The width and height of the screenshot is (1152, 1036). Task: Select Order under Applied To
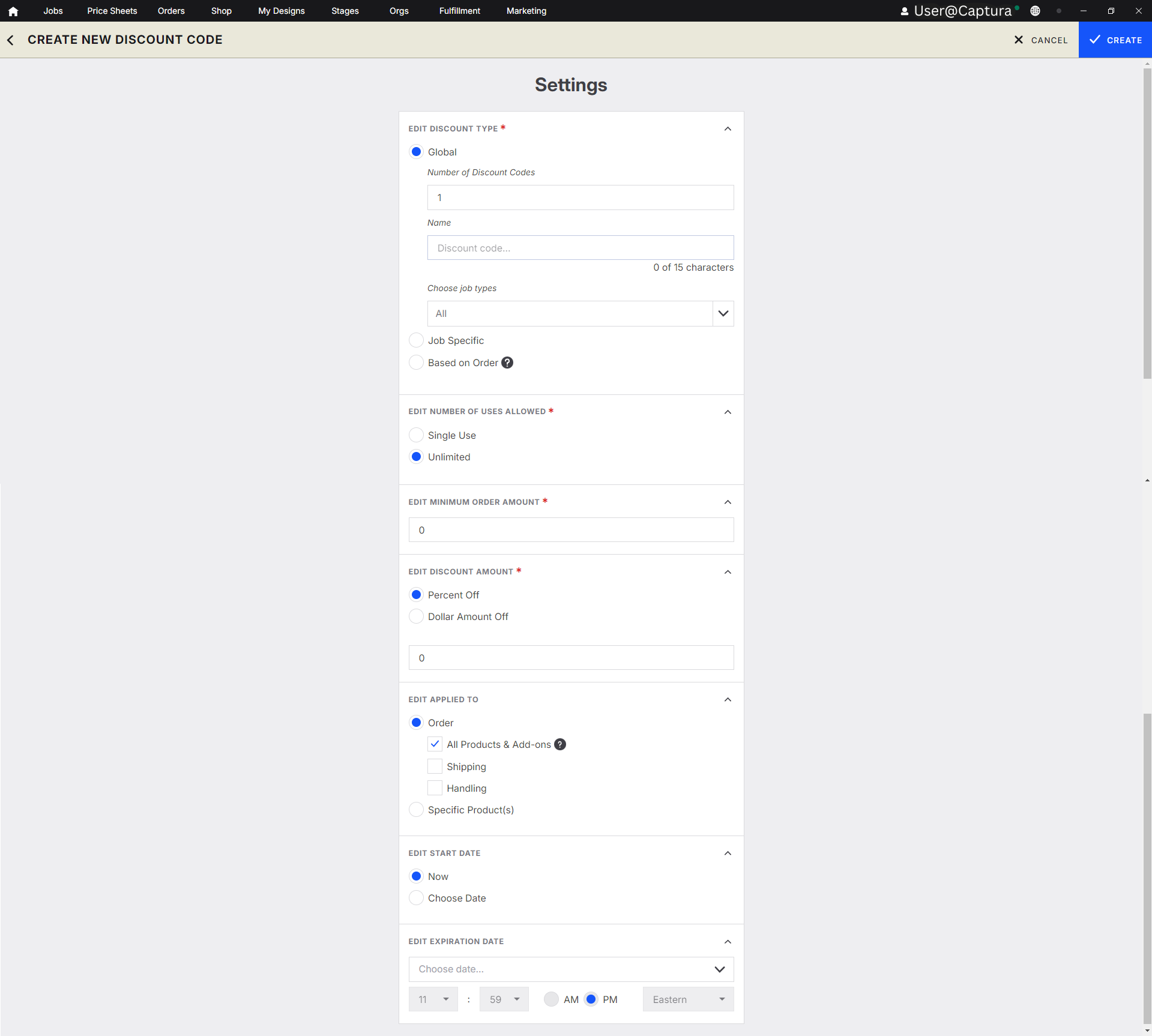(x=416, y=723)
